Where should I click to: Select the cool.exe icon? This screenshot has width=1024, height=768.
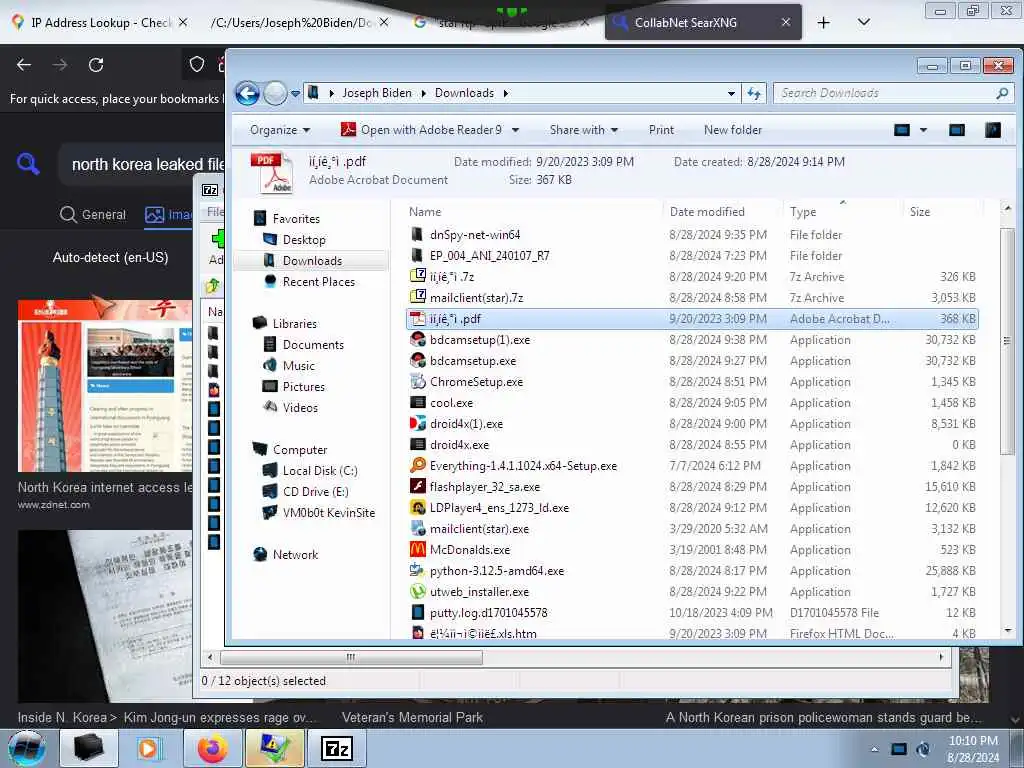[417, 402]
